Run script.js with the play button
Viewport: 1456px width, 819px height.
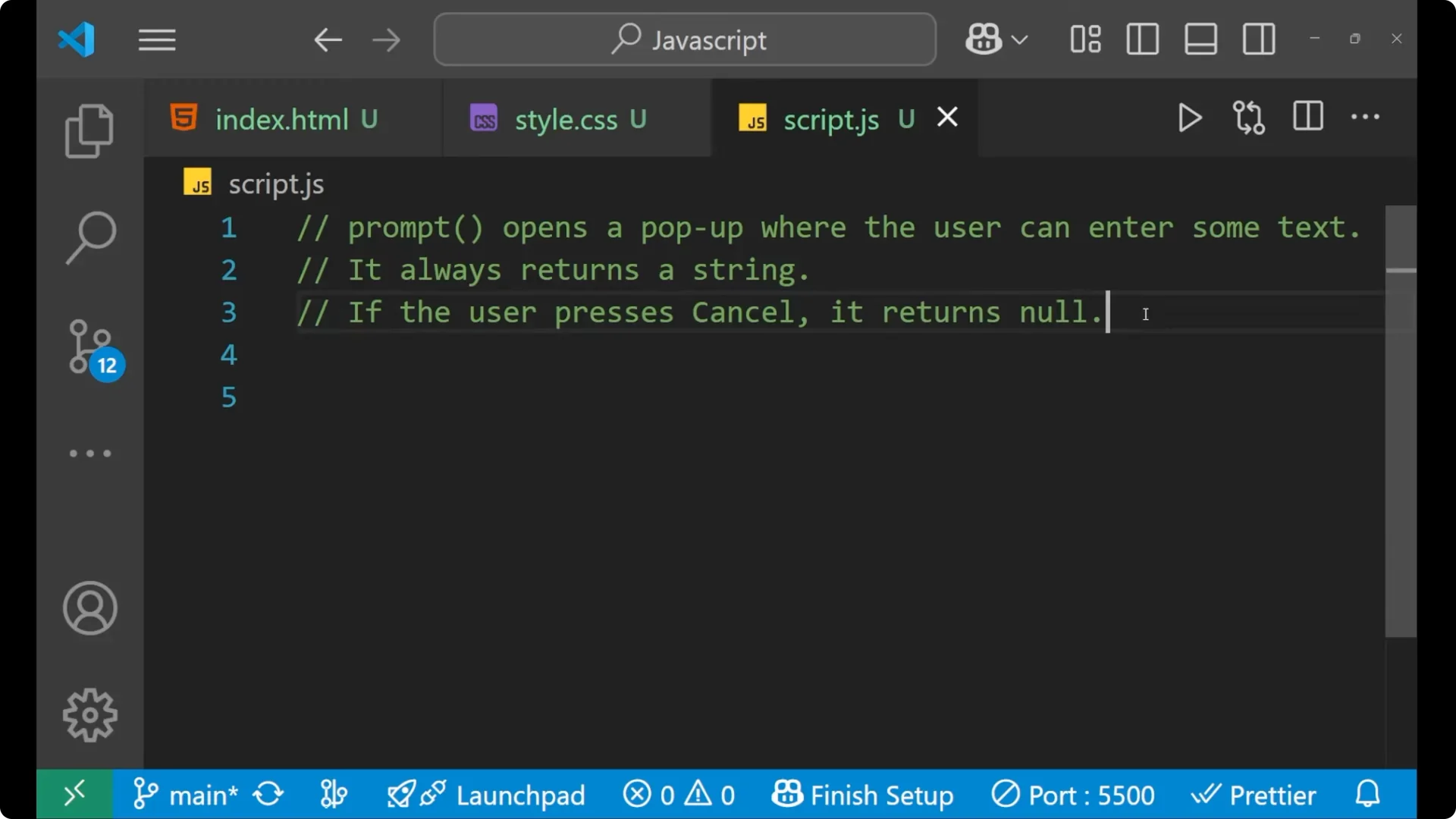(x=1189, y=118)
